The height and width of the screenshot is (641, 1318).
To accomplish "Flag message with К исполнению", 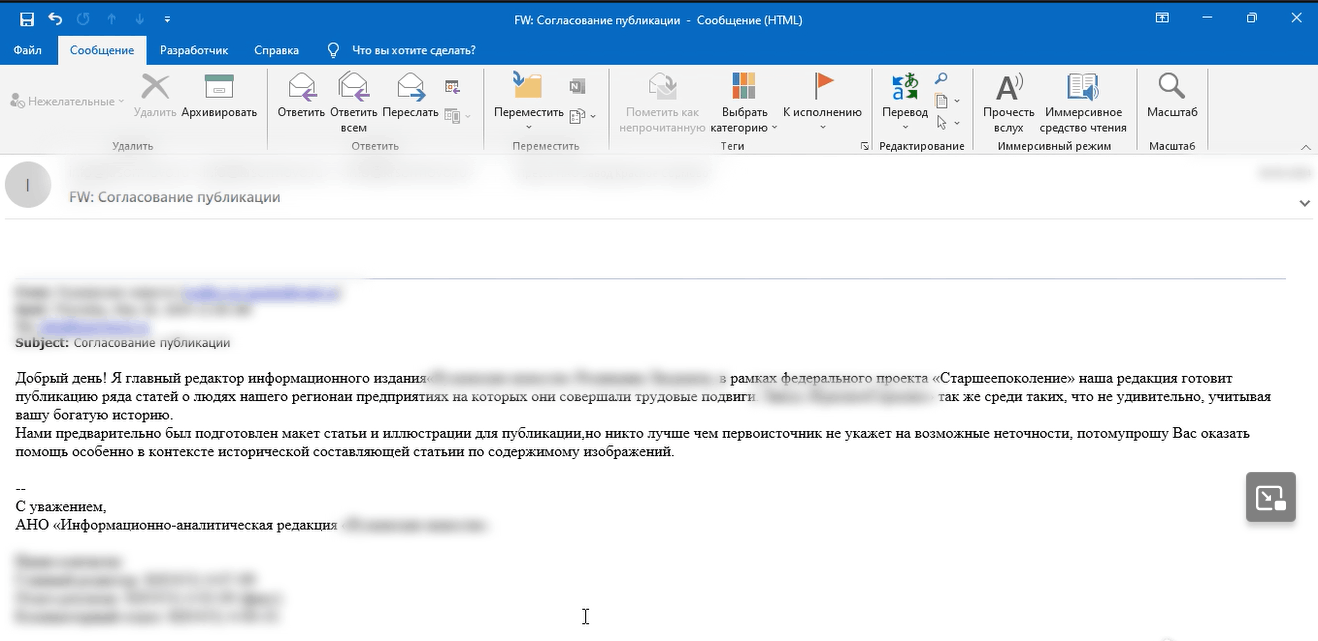I will [822, 103].
